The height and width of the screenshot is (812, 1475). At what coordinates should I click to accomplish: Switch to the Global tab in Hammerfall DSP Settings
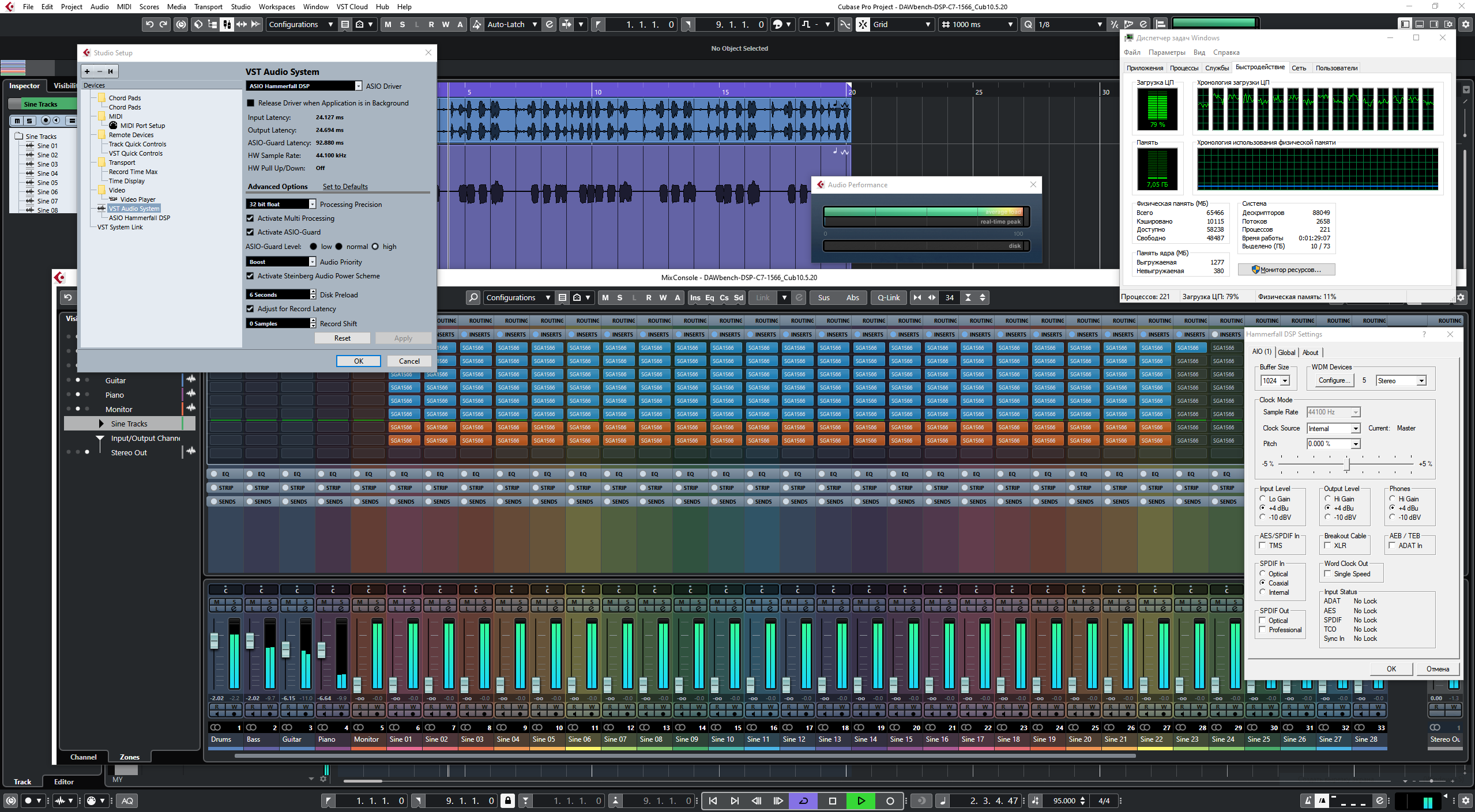pos(1286,352)
